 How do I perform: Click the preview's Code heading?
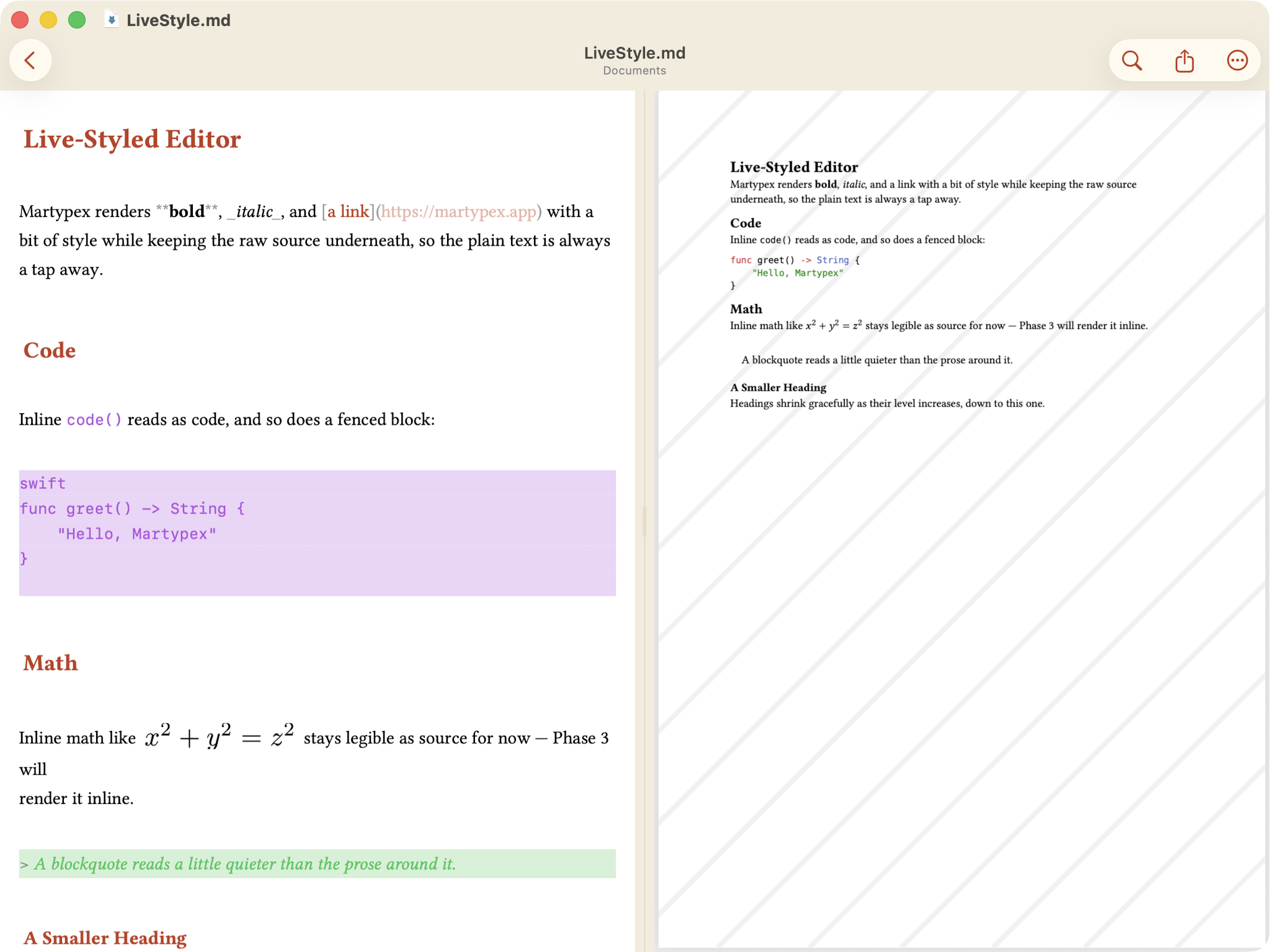click(x=745, y=223)
